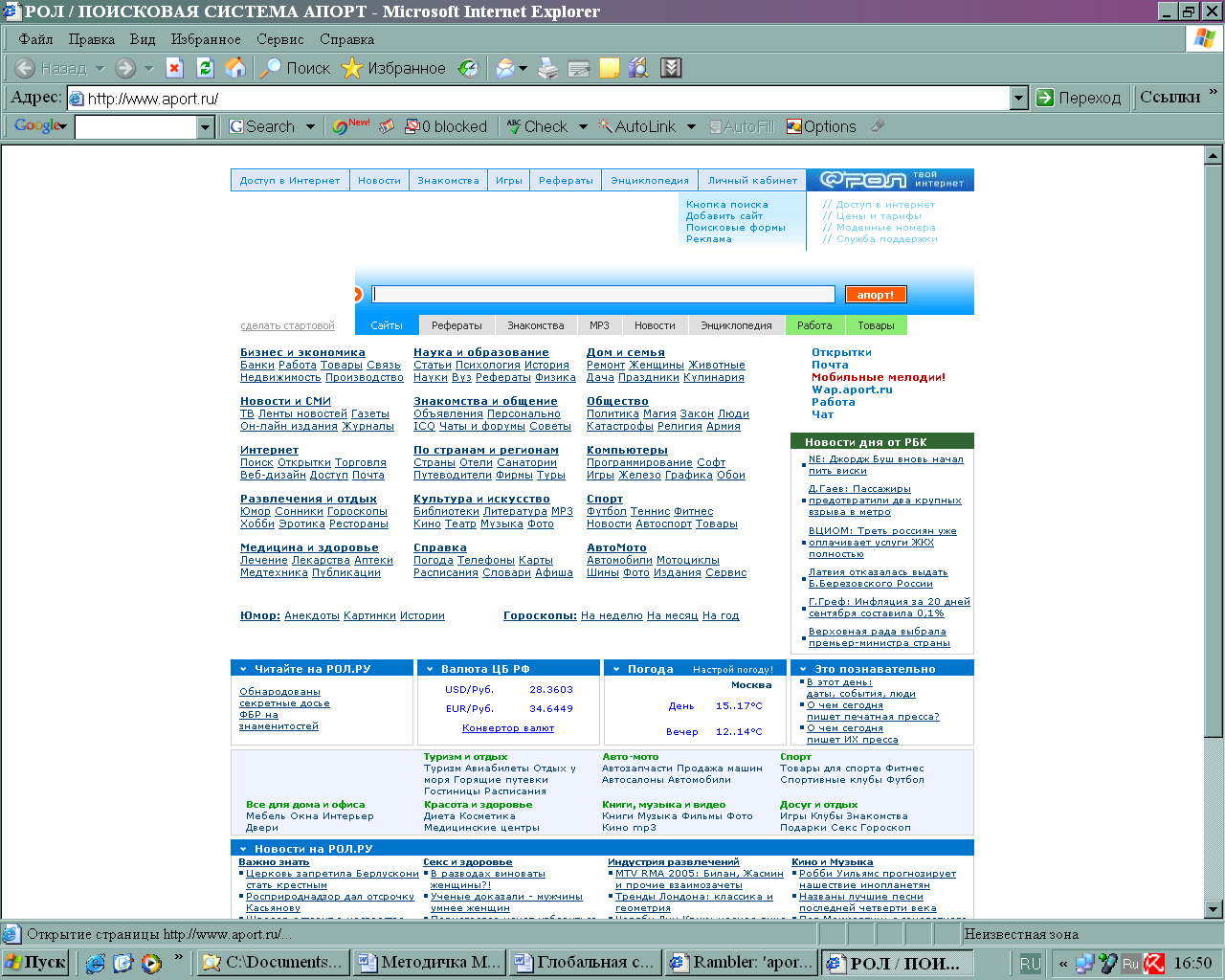The width and height of the screenshot is (1225, 980).
Task: Click the highlighter pen toolbar icon
Action: pyautogui.click(x=878, y=125)
